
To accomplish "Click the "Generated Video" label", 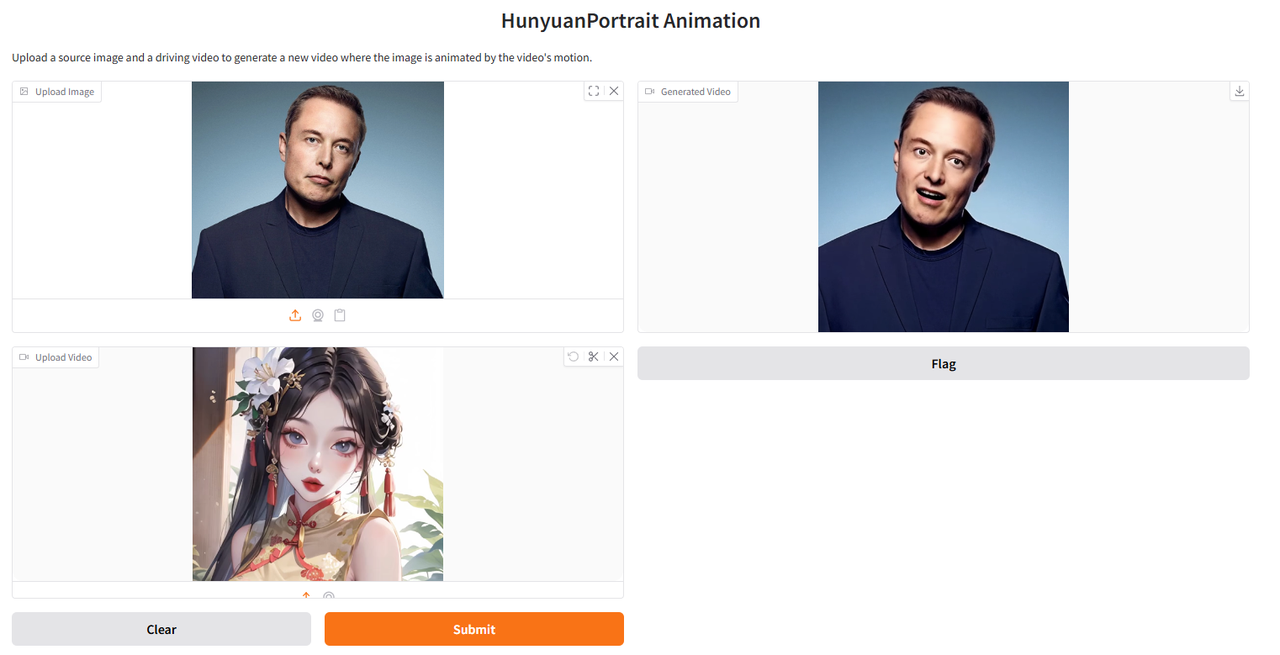I will [x=688, y=92].
